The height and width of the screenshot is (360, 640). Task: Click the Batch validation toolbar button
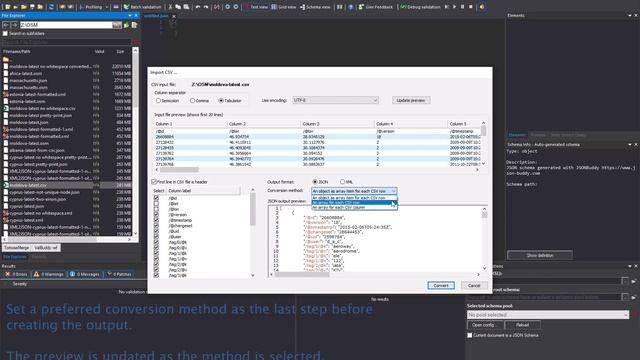click(142, 7)
